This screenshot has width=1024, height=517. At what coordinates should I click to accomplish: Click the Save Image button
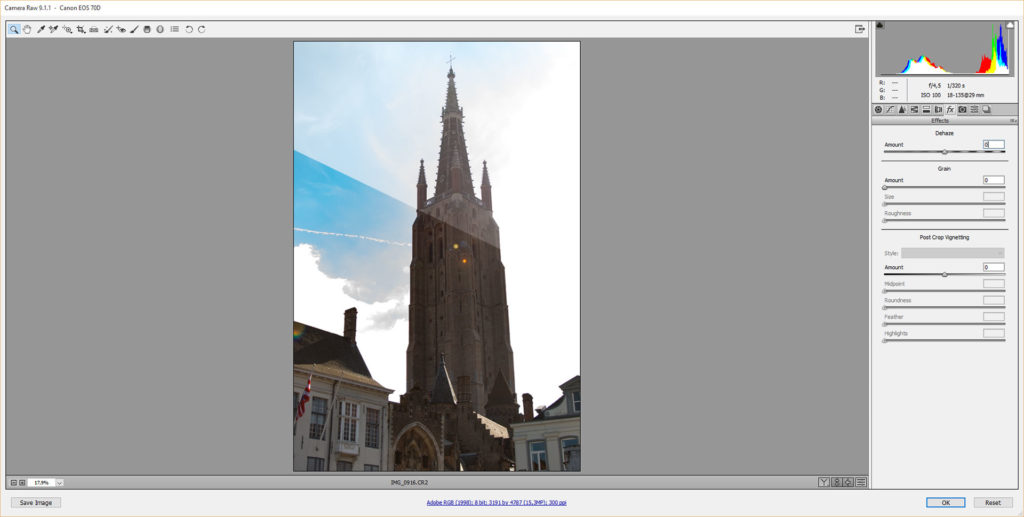click(36, 503)
